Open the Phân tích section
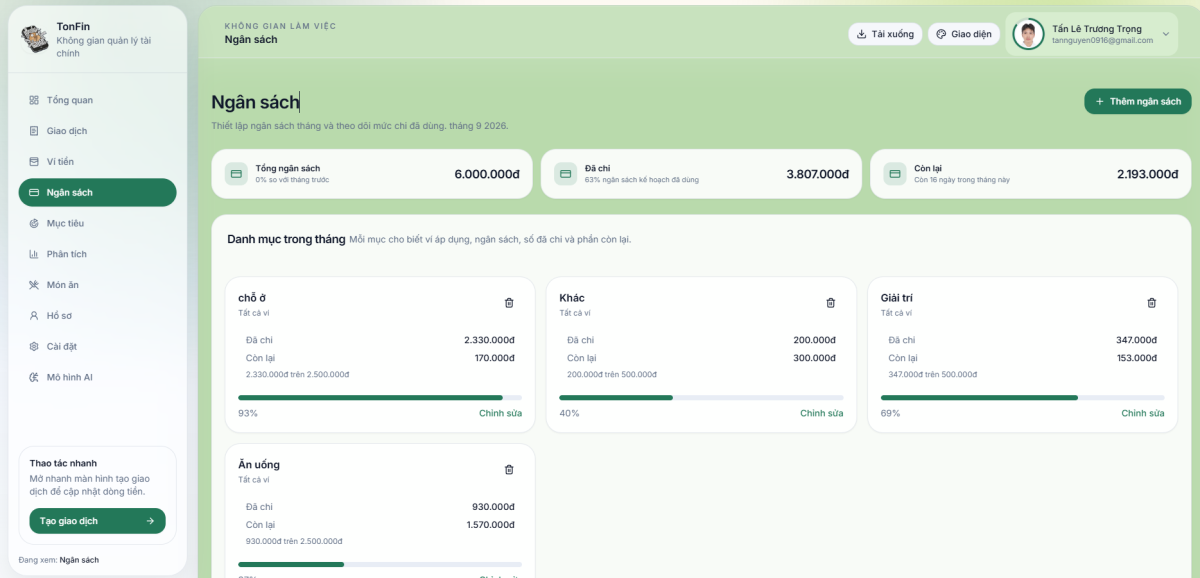This screenshot has width=1200, height=578. click(x=97, y=254)
